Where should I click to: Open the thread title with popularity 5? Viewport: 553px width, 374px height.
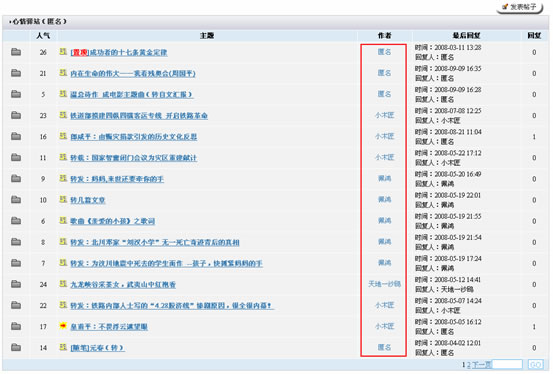(x=132, y=95)
